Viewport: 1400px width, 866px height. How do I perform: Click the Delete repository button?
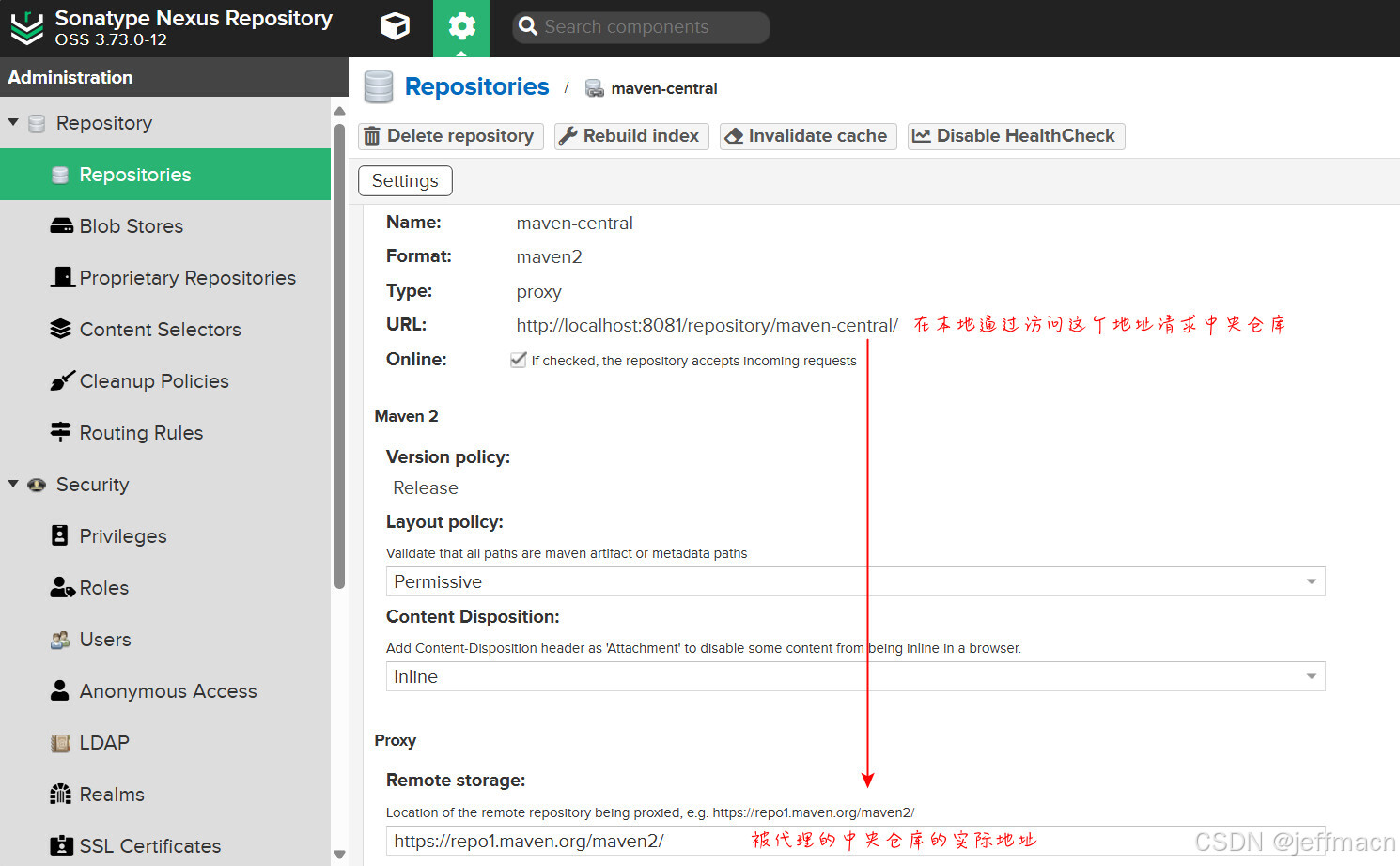click(x=451, y=136)
